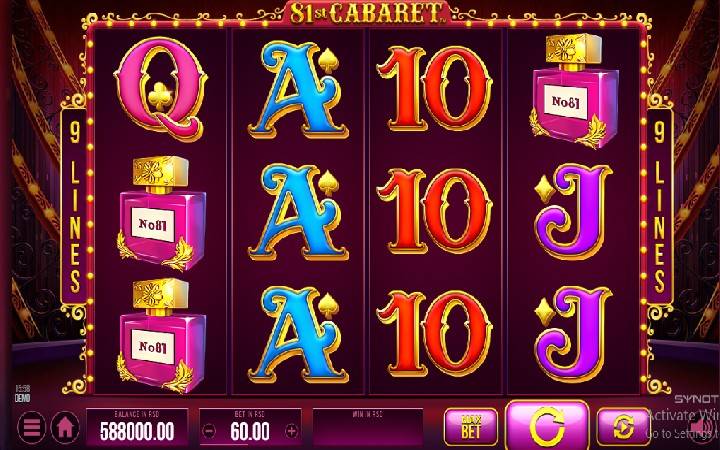The image size is (720, 450).
Task: Select the right 9 Lines indicator
Action: pos(659,205)
